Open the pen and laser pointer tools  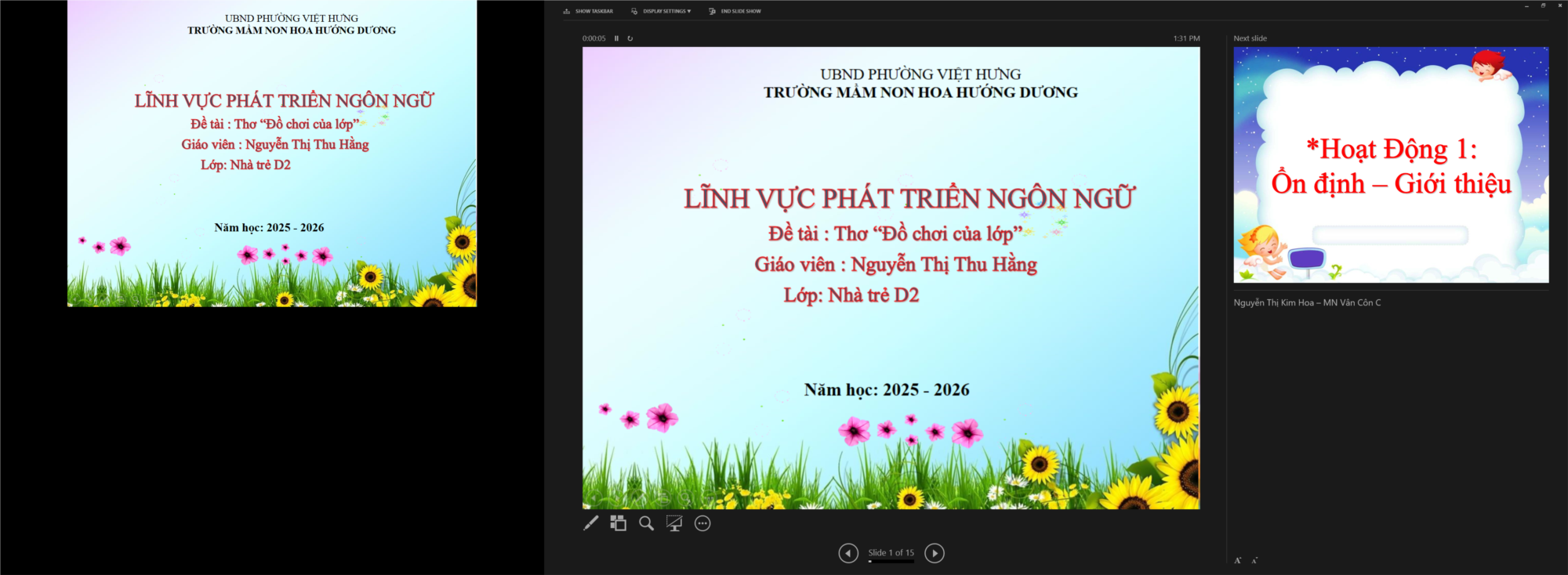point(591,523)
